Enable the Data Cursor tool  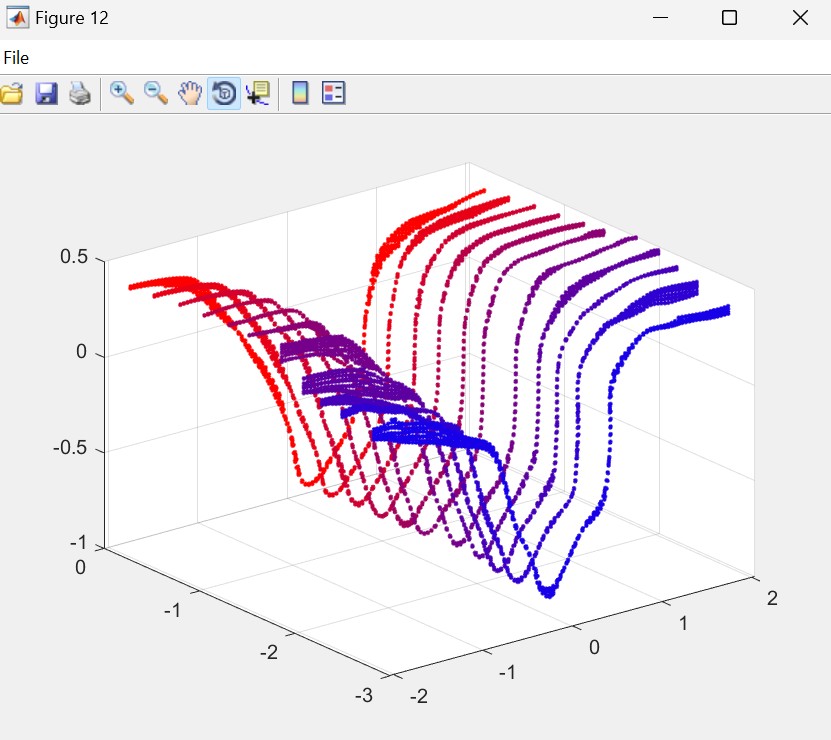point(257,94)
